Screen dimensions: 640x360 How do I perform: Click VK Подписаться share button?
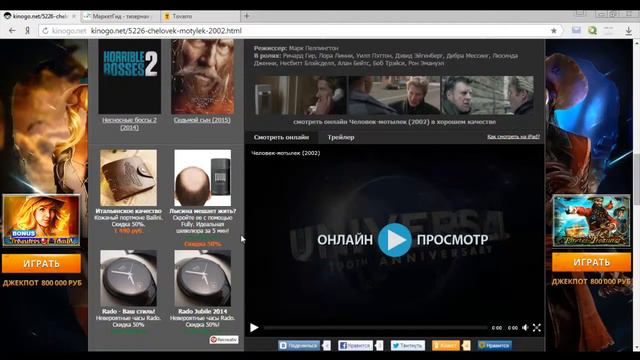299,346
